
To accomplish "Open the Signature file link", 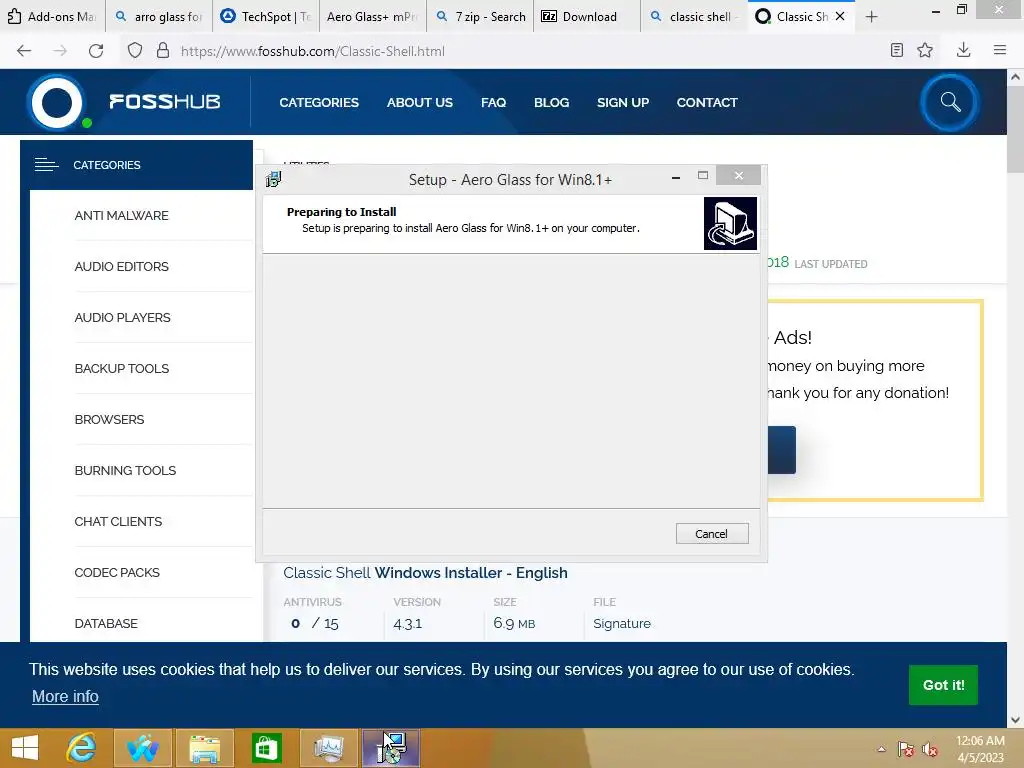I will pos(622,624).
